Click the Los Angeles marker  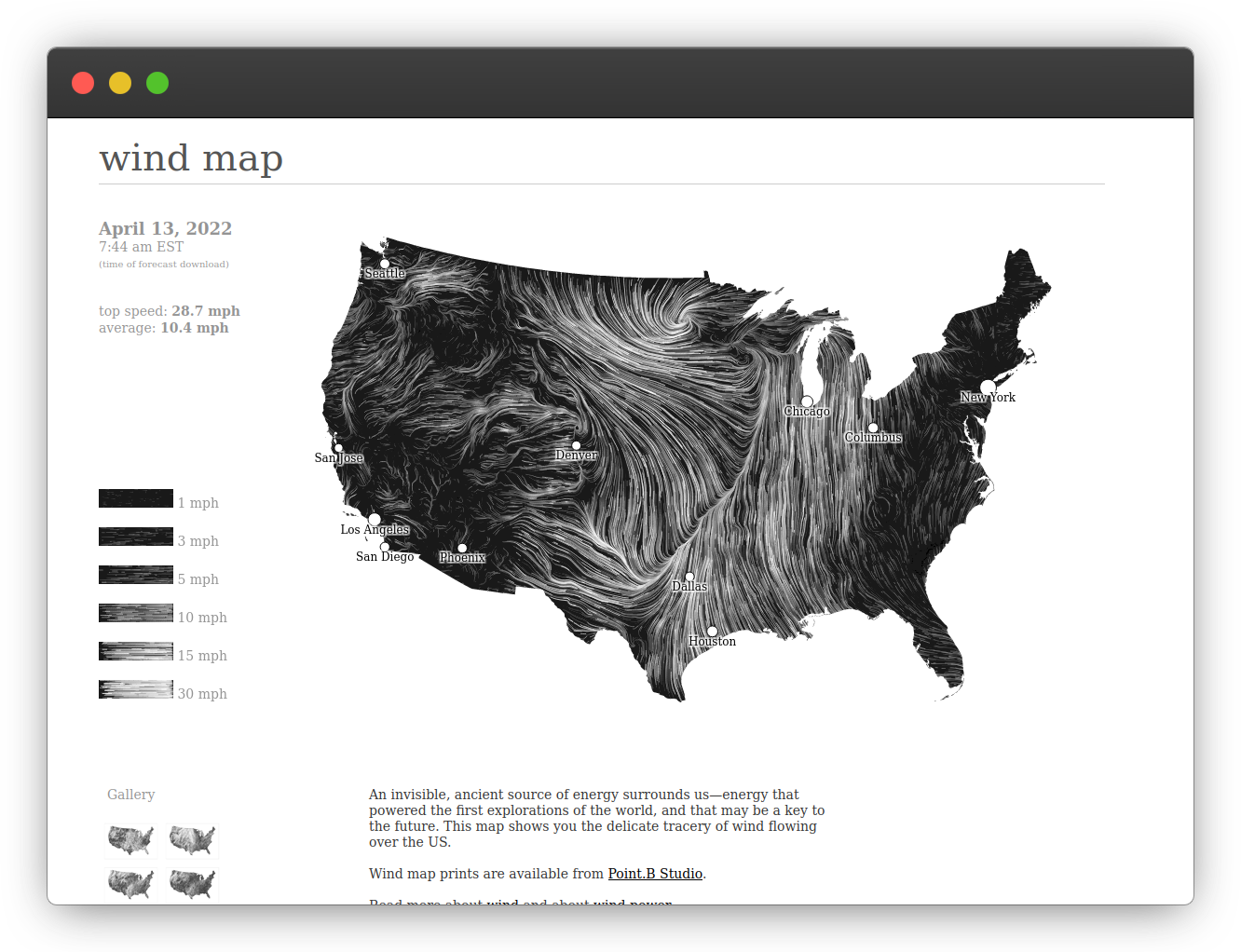[375, 519]
